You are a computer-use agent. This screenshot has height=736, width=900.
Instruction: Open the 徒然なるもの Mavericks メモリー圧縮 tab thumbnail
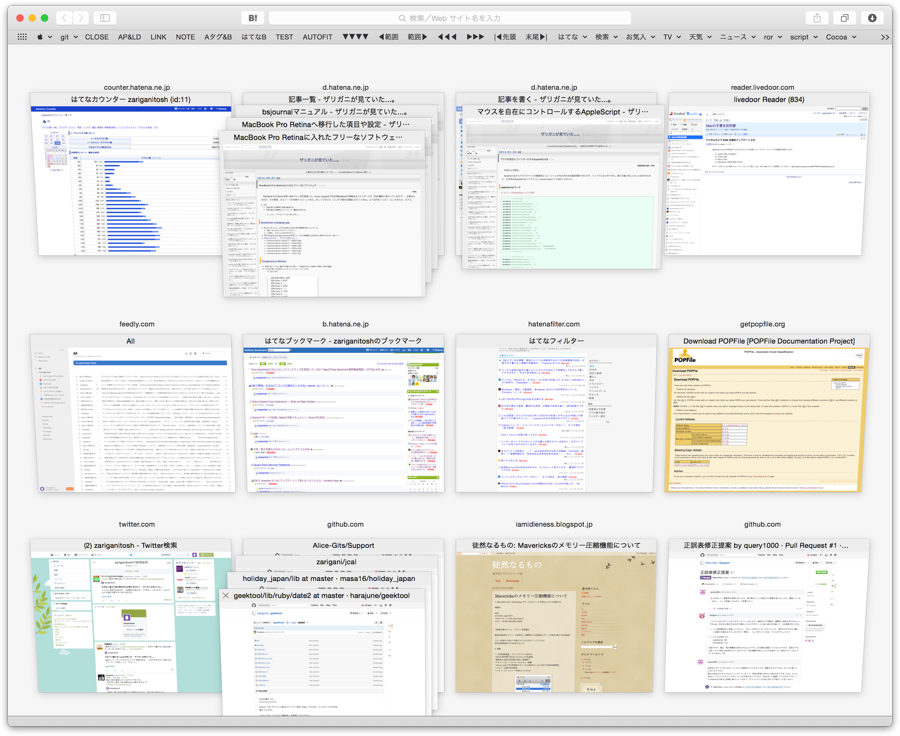[x=556, y=615]
